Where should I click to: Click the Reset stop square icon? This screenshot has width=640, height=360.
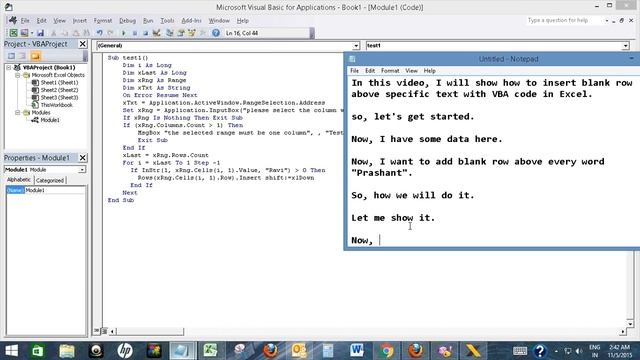pyautogui.click(x=145, y=33)
